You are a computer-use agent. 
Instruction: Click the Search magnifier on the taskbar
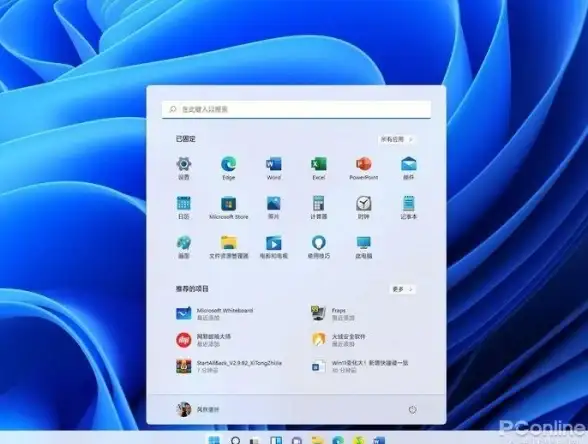tap(236, 440)
